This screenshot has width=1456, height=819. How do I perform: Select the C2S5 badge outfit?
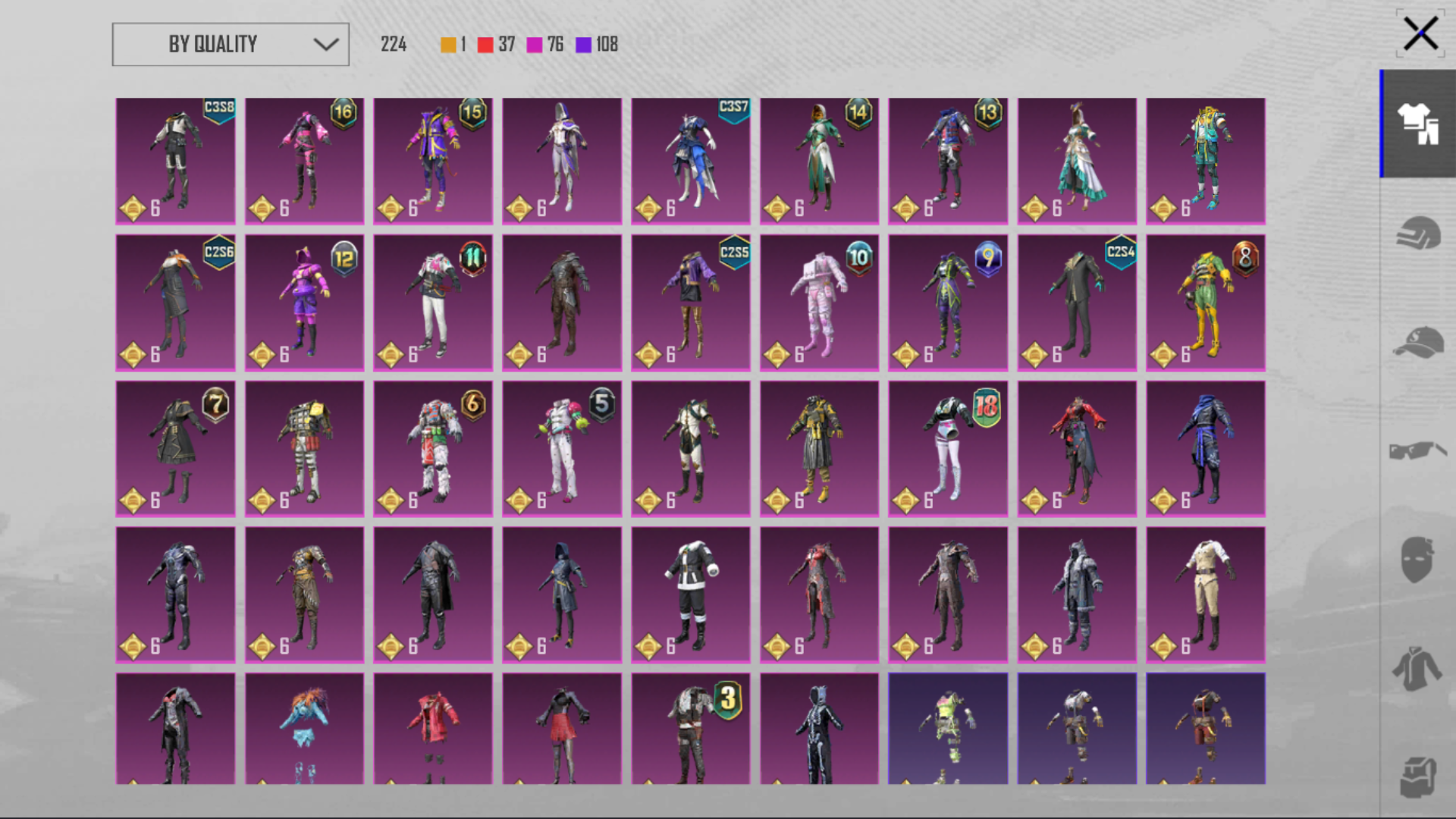(x=691, y=303)
